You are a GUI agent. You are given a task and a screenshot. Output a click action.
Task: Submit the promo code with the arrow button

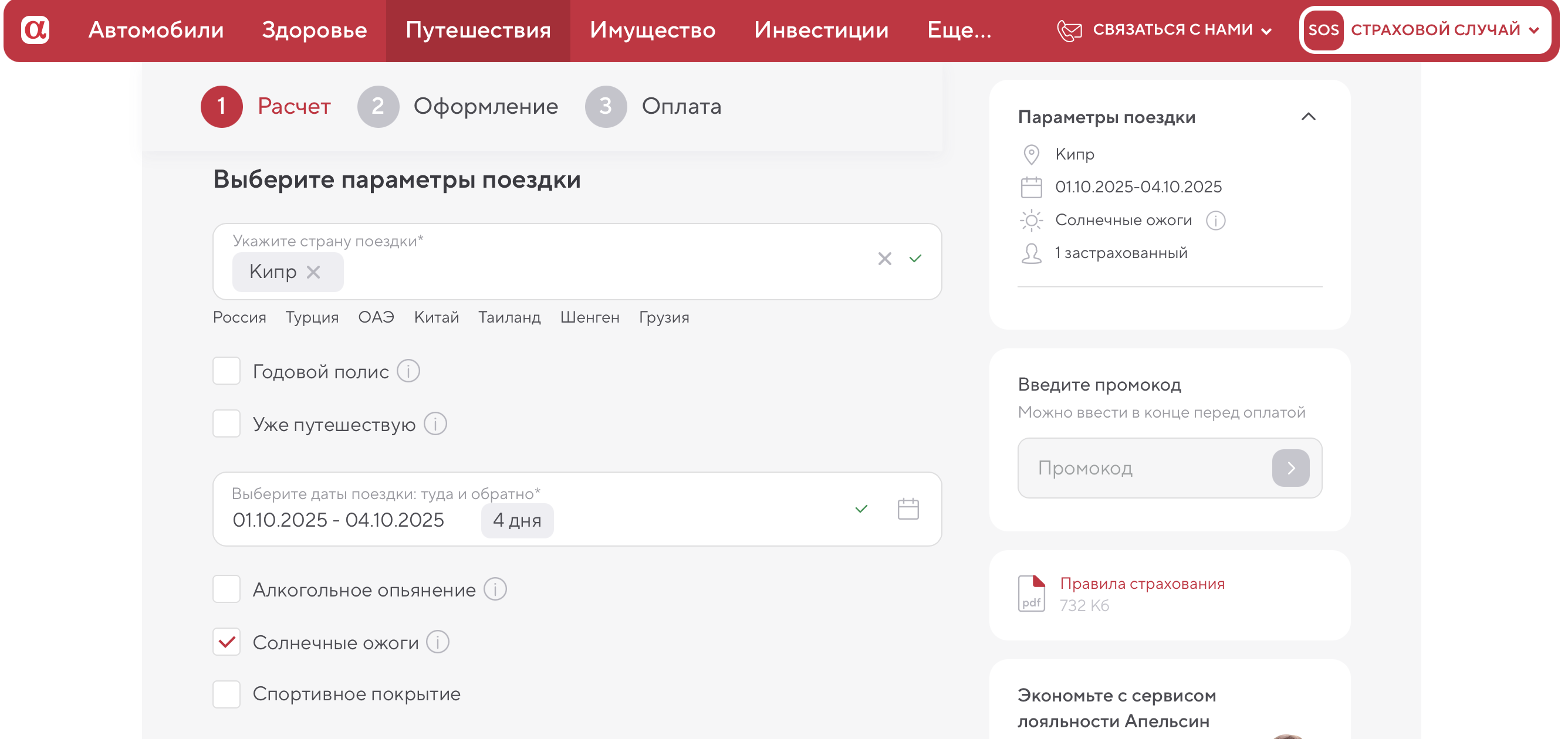coord(1290,469)
